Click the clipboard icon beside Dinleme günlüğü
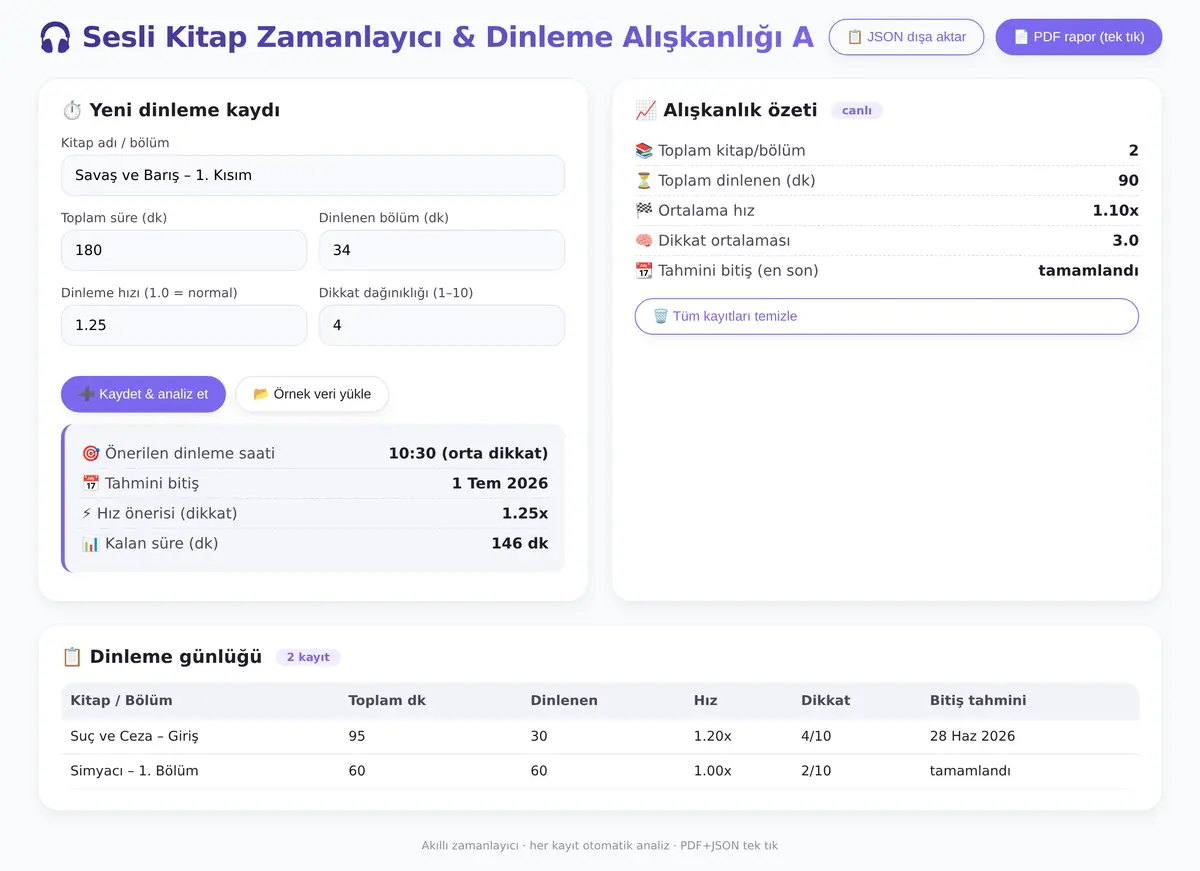Viewport: 1200px width, 871px height. tap(72, 657)
